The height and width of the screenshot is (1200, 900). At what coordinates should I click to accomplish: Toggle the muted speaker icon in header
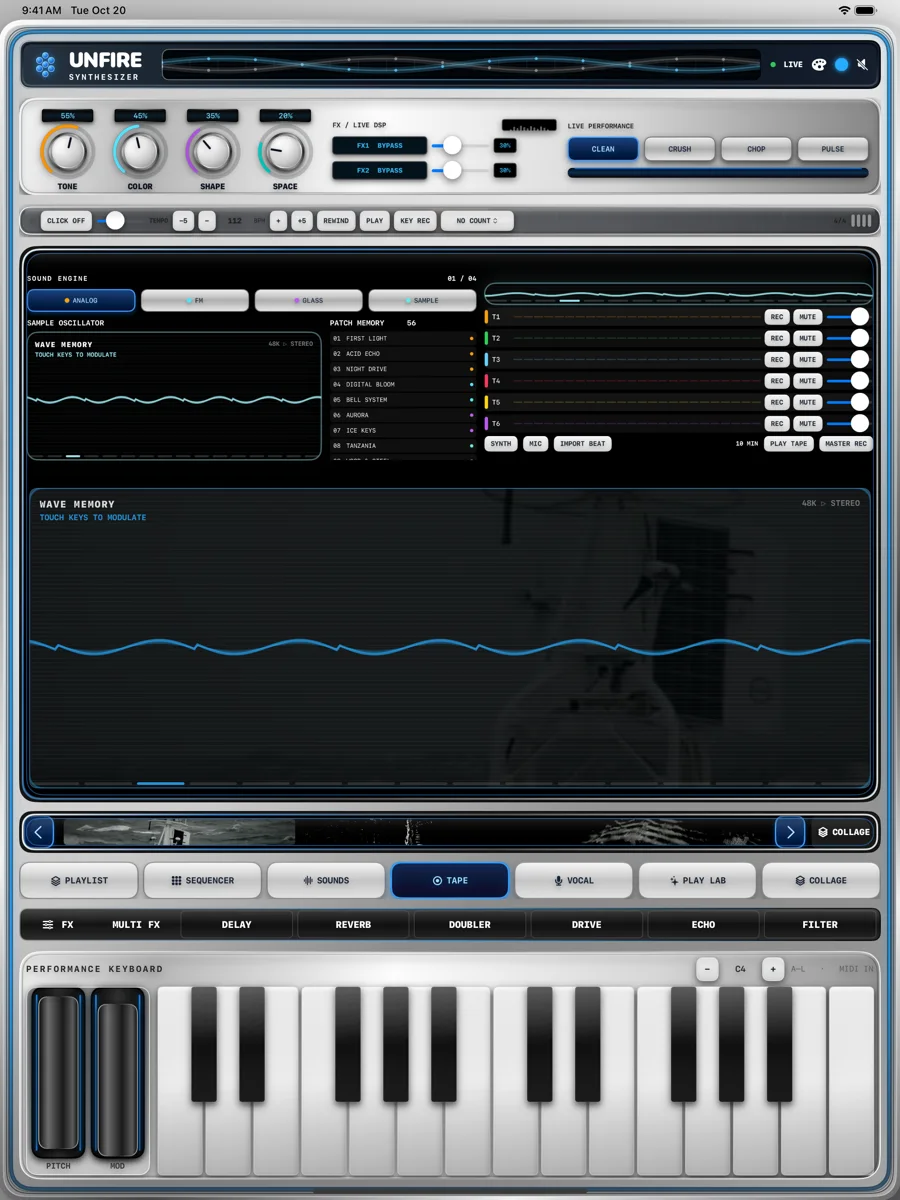pyautogui.click(x=862, y=64)
